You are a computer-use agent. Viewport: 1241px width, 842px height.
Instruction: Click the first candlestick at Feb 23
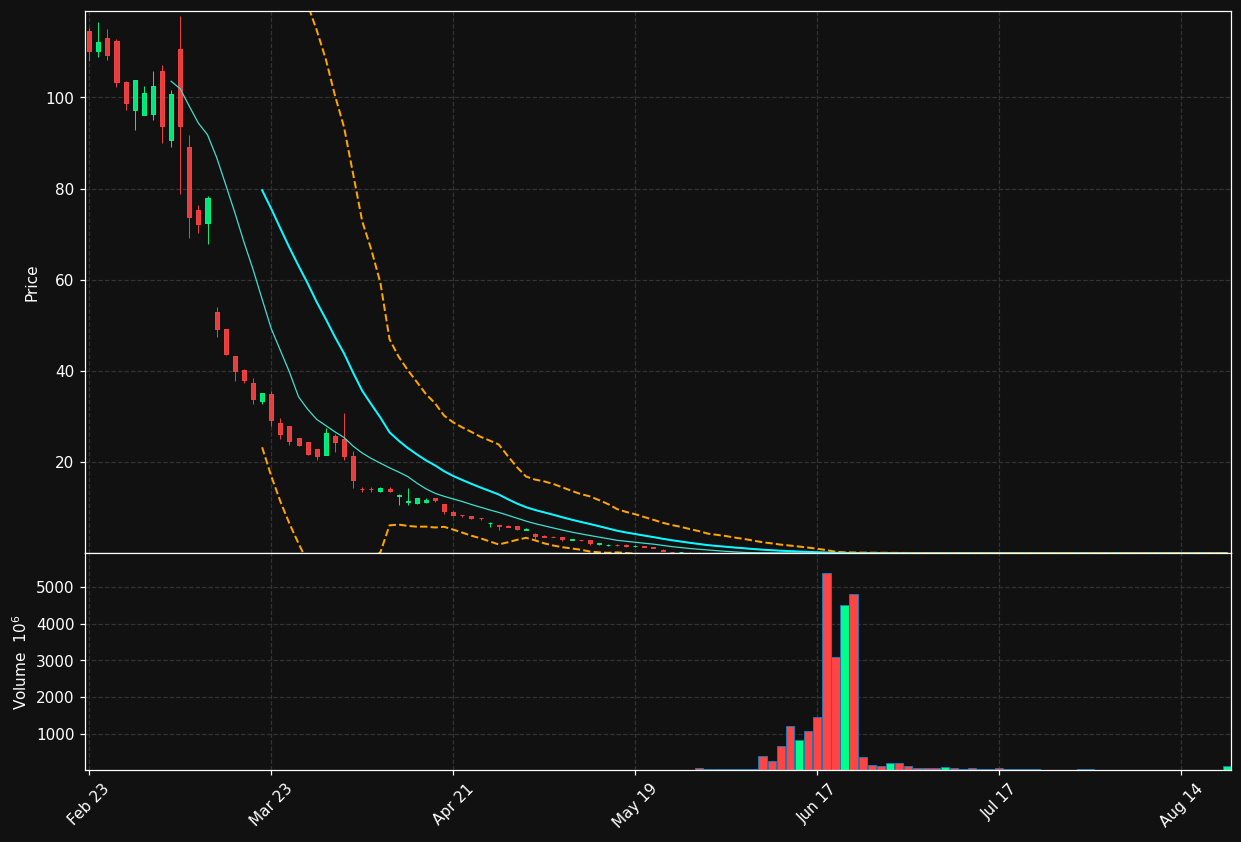(x=89, y=41)
